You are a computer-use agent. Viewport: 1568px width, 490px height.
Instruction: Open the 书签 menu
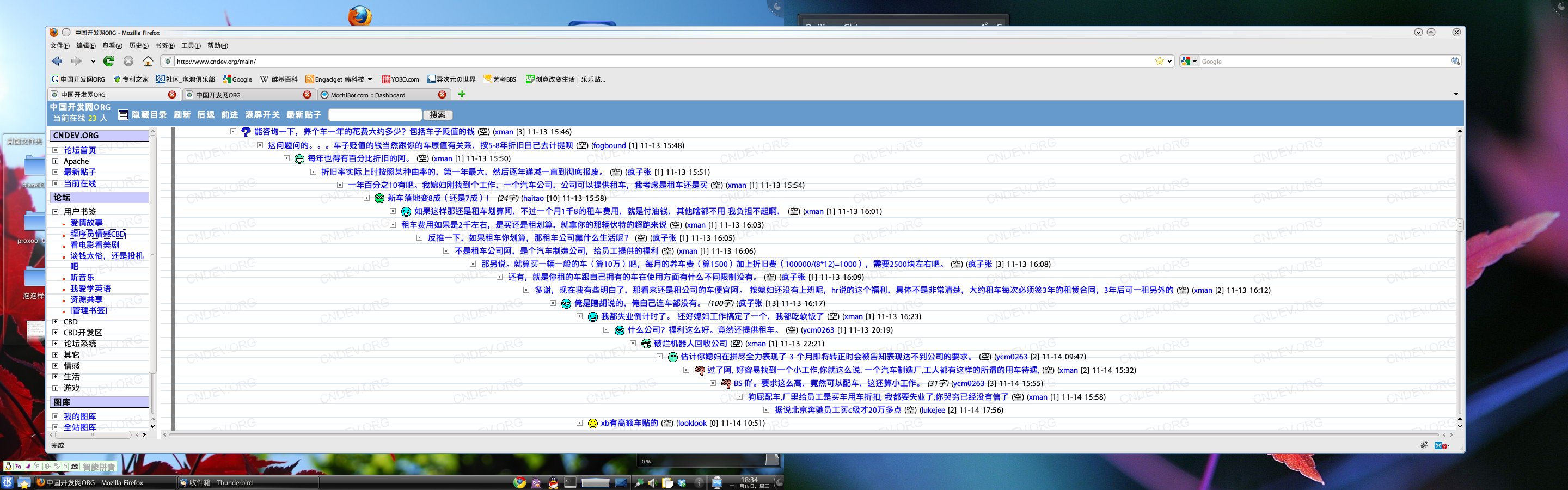tap(165, 46)
